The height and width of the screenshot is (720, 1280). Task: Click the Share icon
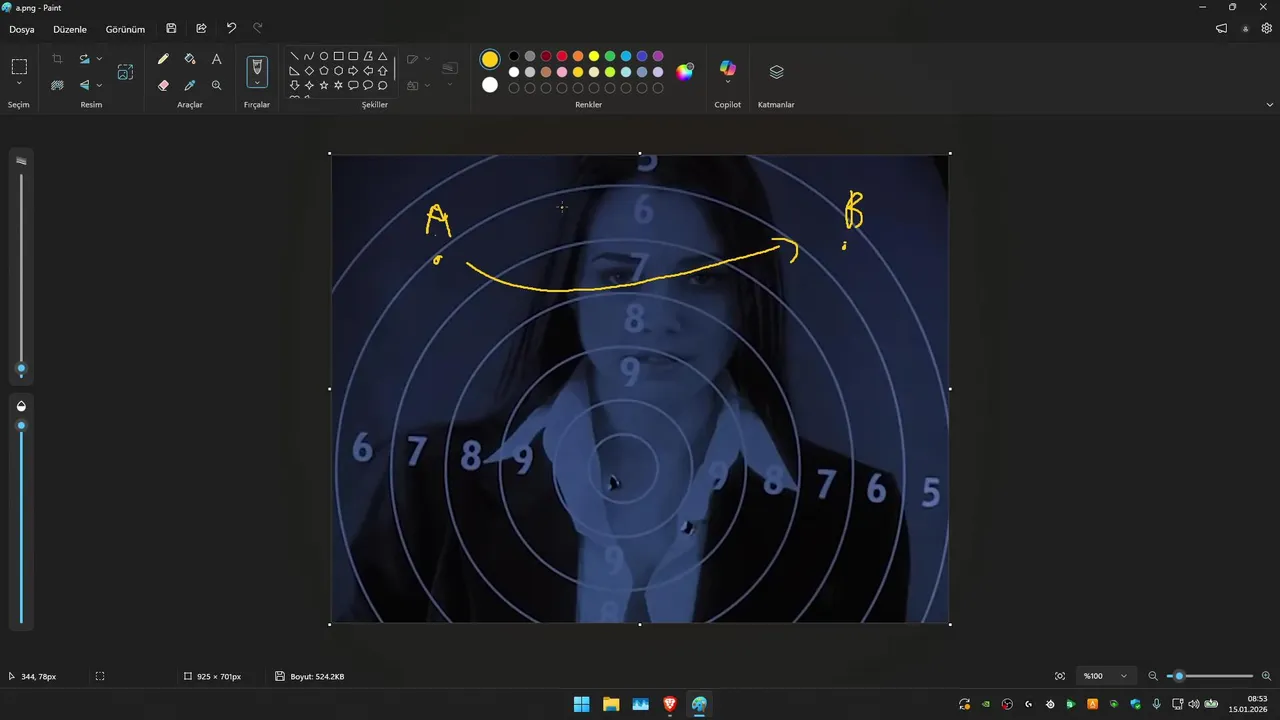201,29
